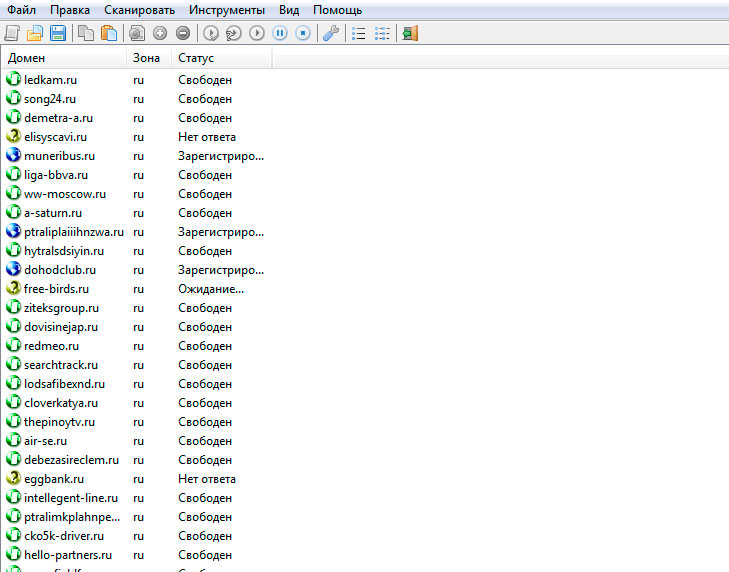Sort by the Домен column header
Viewport: 729px width, 572px height.
tap(64, 58)
